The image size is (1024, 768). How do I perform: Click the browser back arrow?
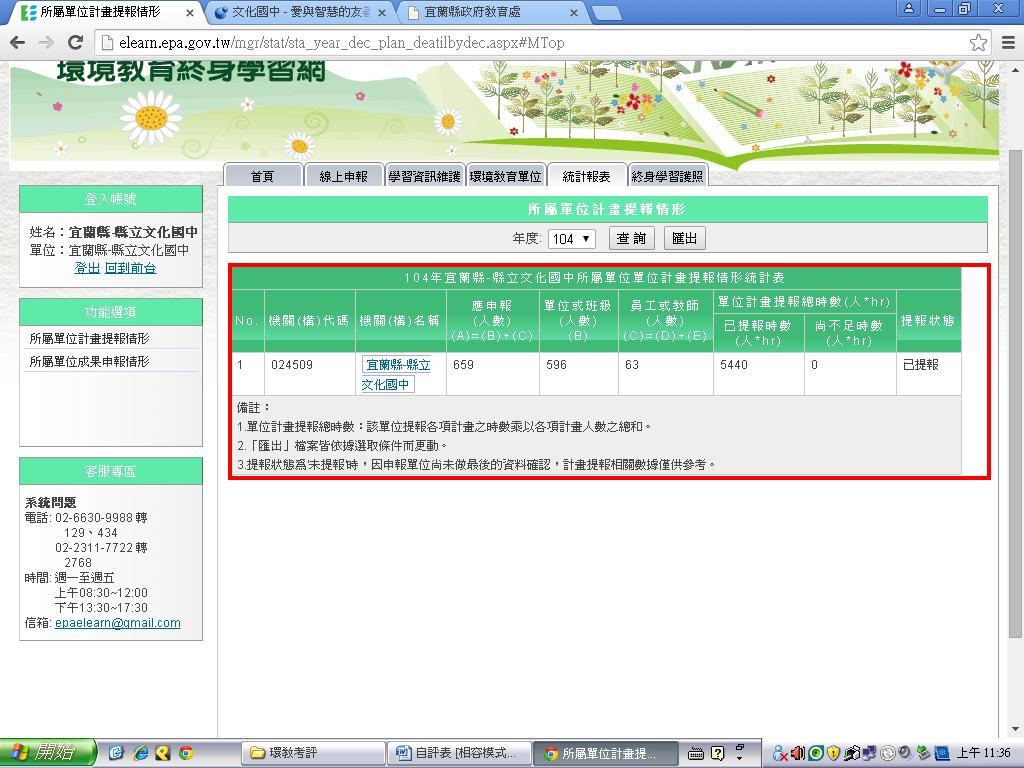click(x=17, y=43)
